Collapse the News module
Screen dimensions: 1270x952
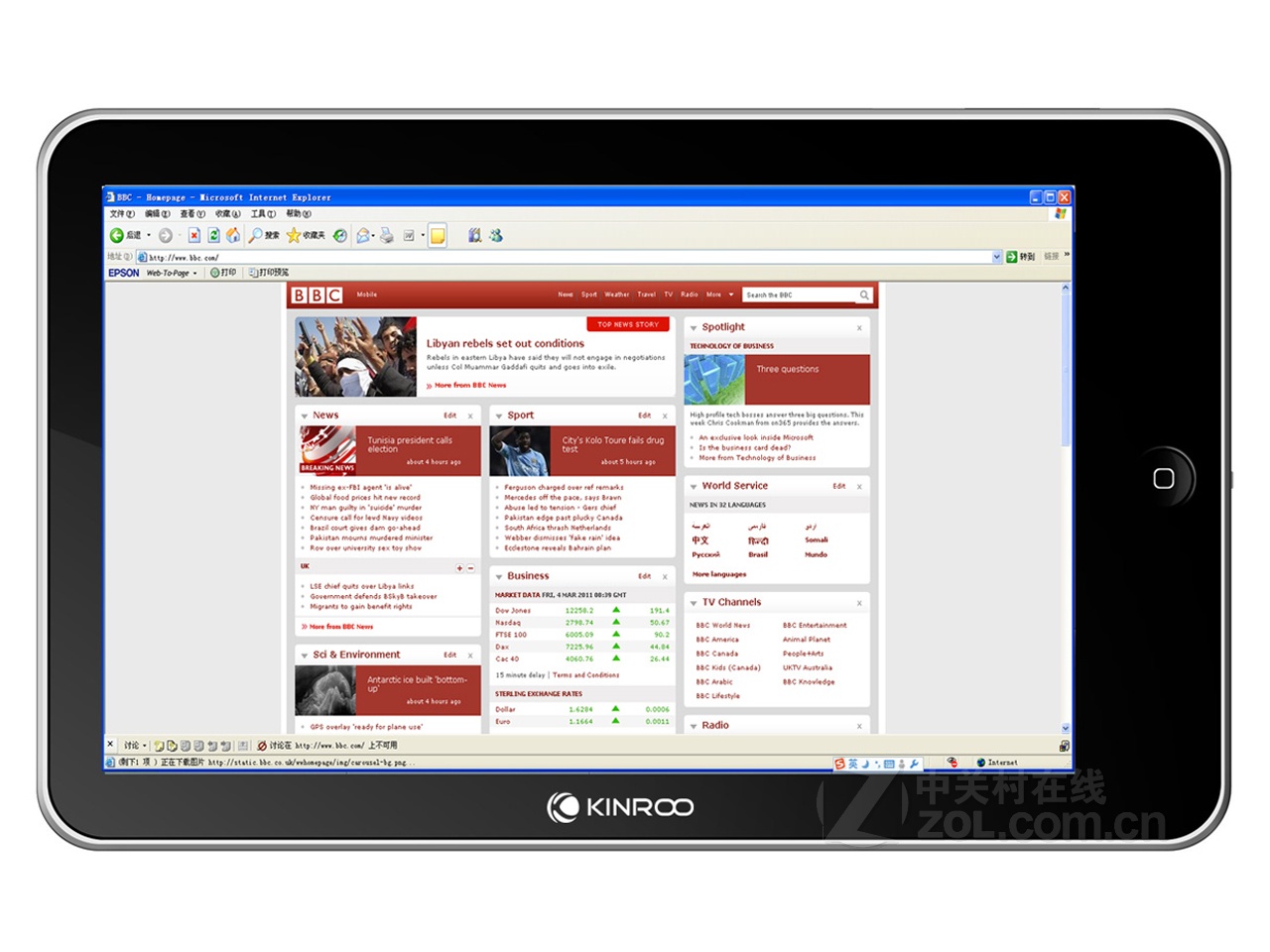pos(304,416)
